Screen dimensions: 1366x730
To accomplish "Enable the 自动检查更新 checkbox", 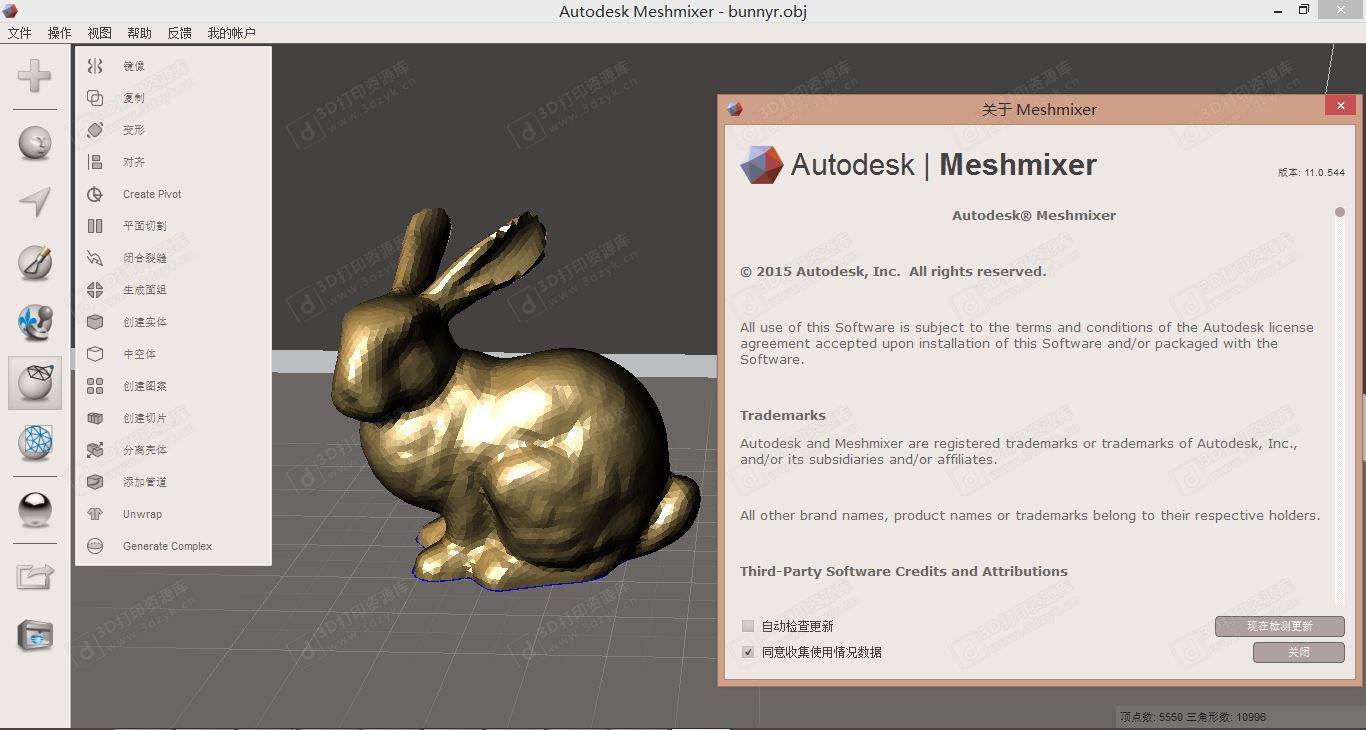I will click(748, 626).
